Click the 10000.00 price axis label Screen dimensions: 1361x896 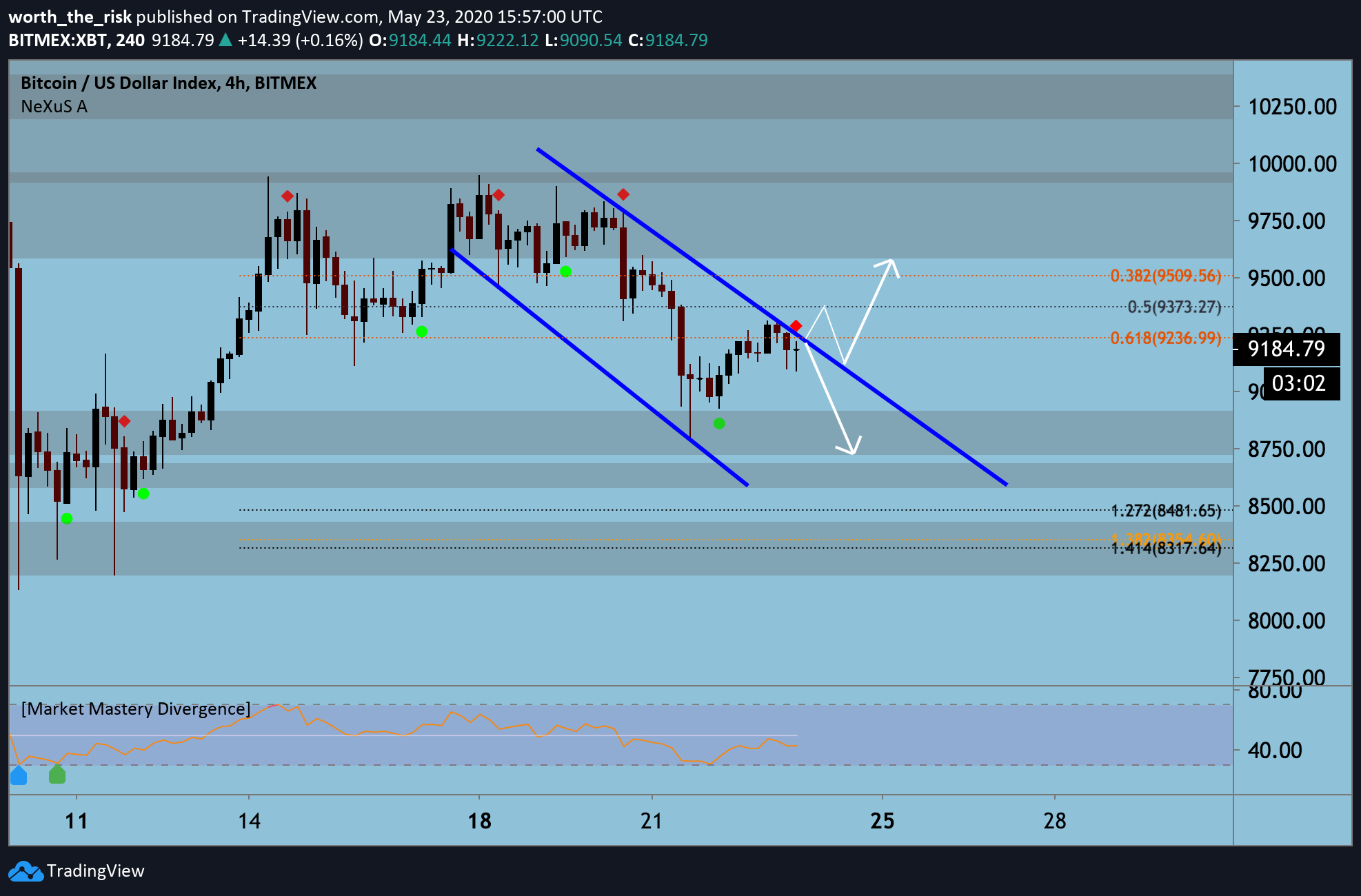click(1292, 164)
